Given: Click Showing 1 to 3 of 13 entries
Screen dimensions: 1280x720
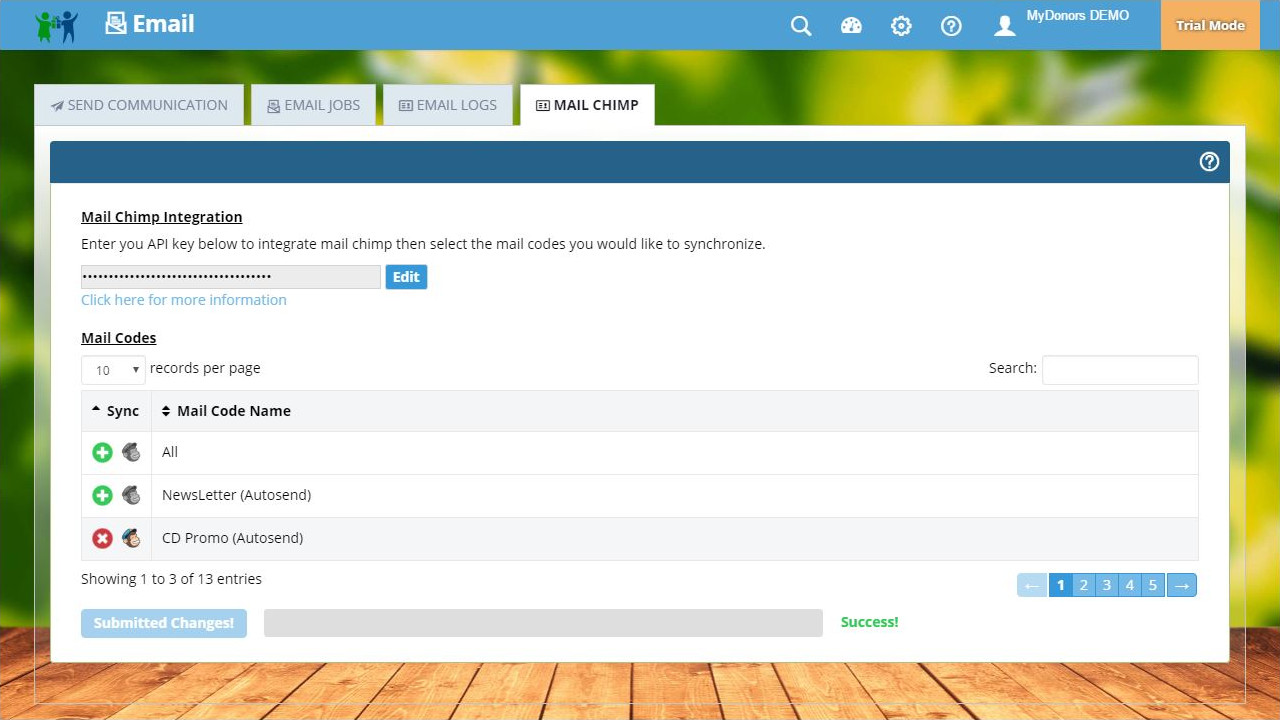Looking at the screenshot, I should click(171, 579).
